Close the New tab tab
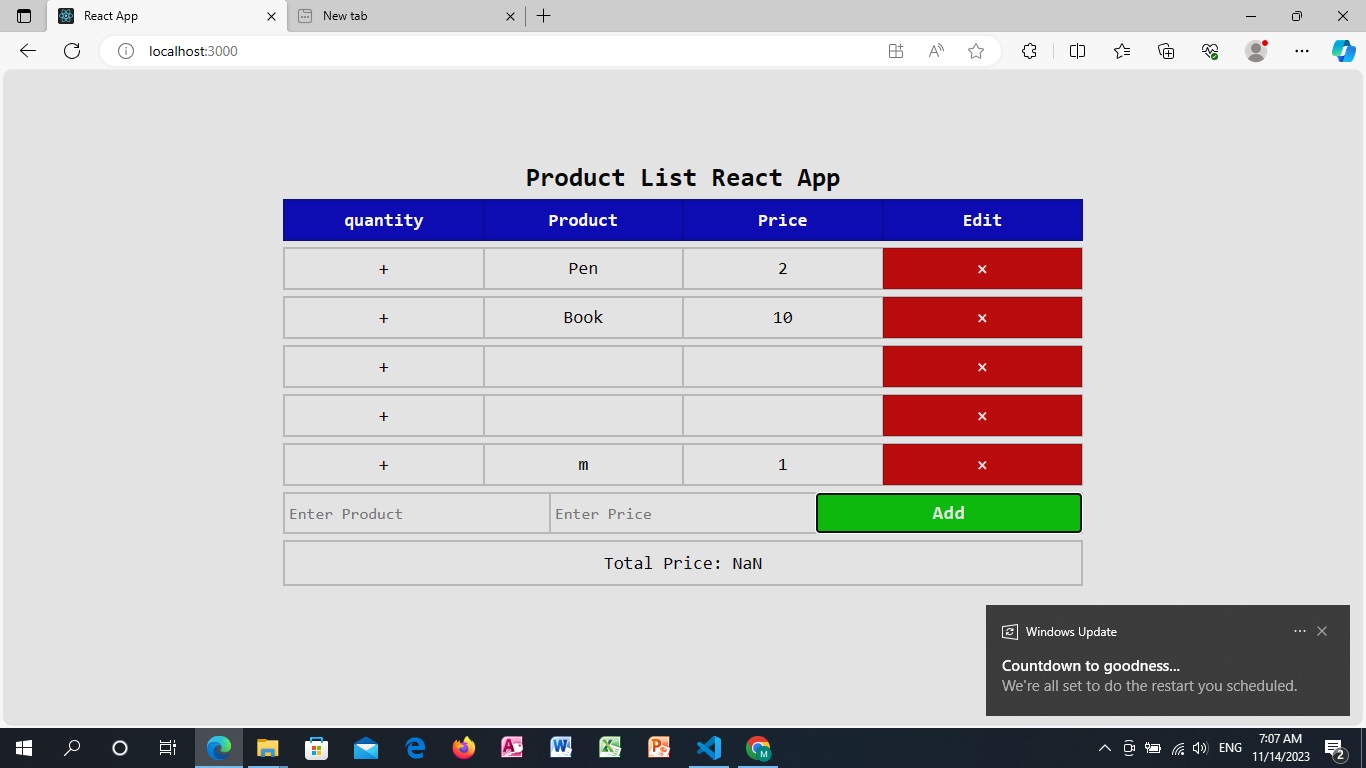The image size is (1366, 768). [510, 16]
